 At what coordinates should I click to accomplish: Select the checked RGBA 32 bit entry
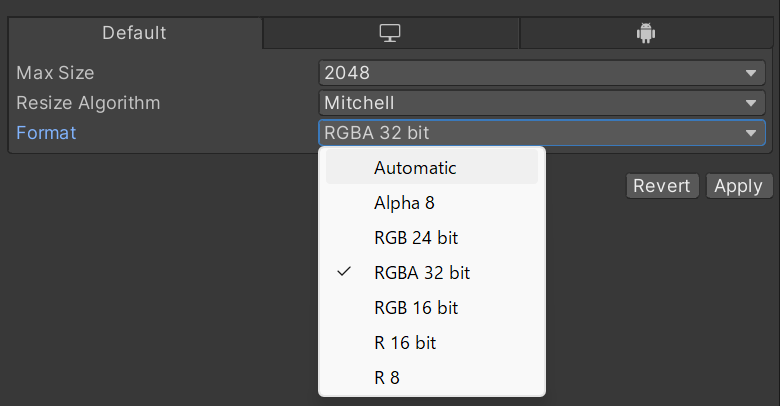422,272
